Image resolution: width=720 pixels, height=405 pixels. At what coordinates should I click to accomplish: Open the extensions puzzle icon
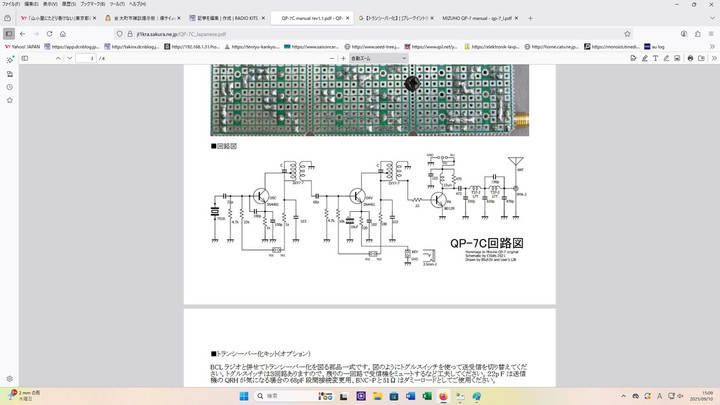click(x=698, y=34)
